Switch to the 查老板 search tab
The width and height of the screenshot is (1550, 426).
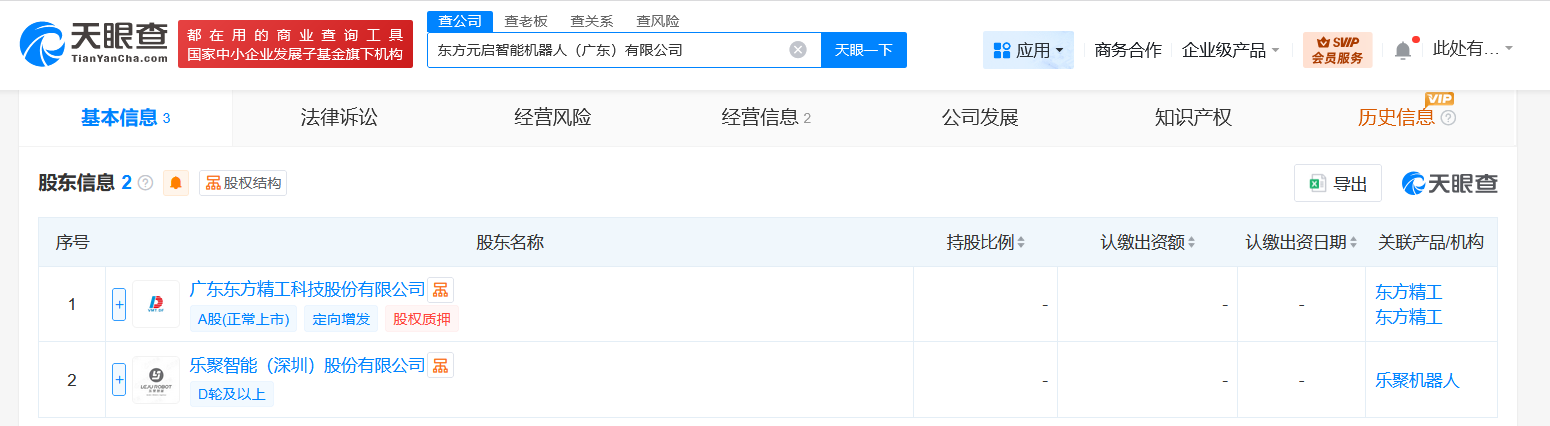(x=524, y=21)
